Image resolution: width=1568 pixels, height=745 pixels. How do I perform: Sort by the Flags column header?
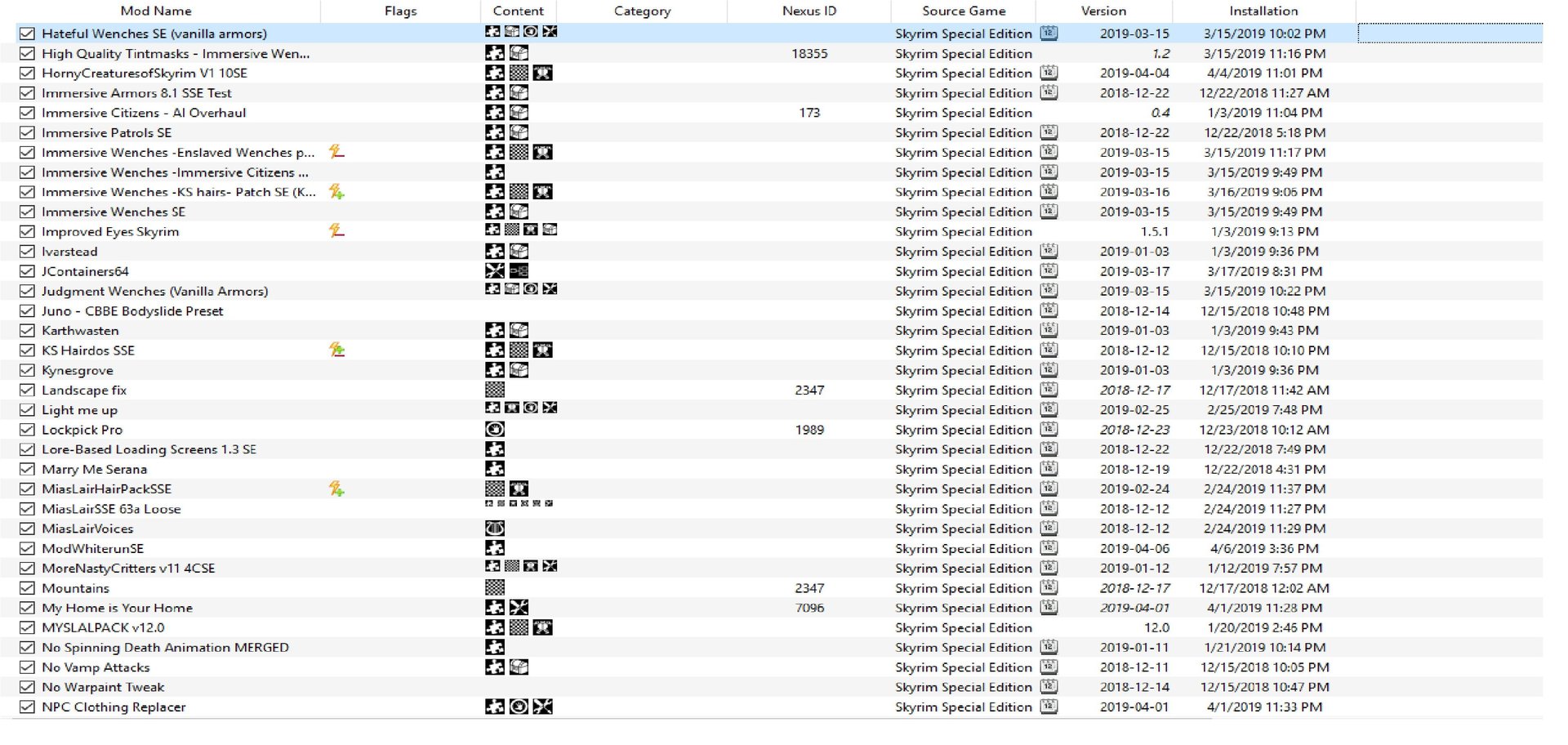point(400,11)
